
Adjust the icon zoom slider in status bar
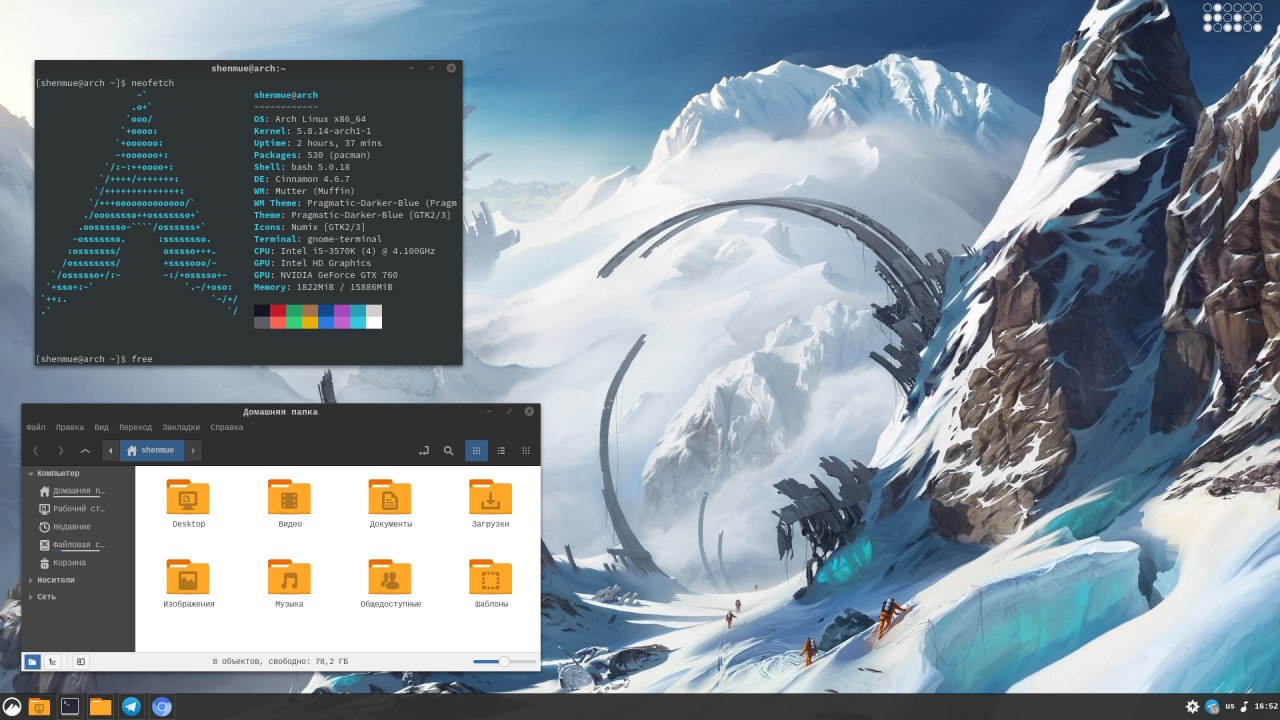coord(504,661)
